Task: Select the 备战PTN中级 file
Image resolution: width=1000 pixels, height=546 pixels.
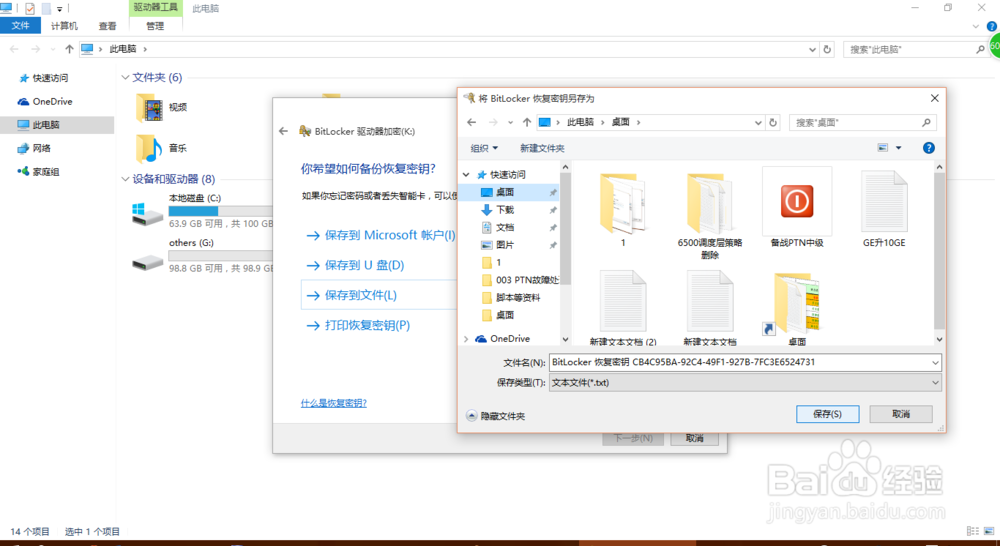Action: point(797,208)
